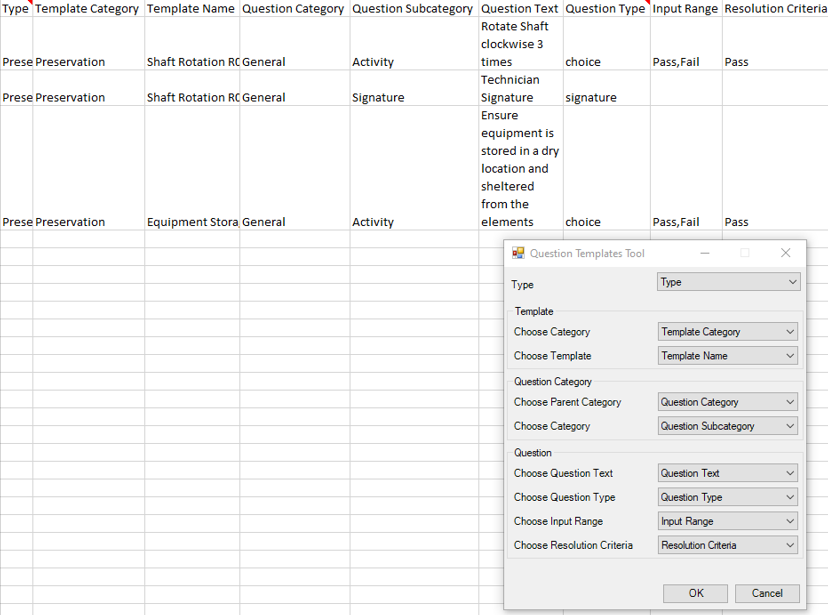Expand the Question Category dropdown

pos(728,402)
